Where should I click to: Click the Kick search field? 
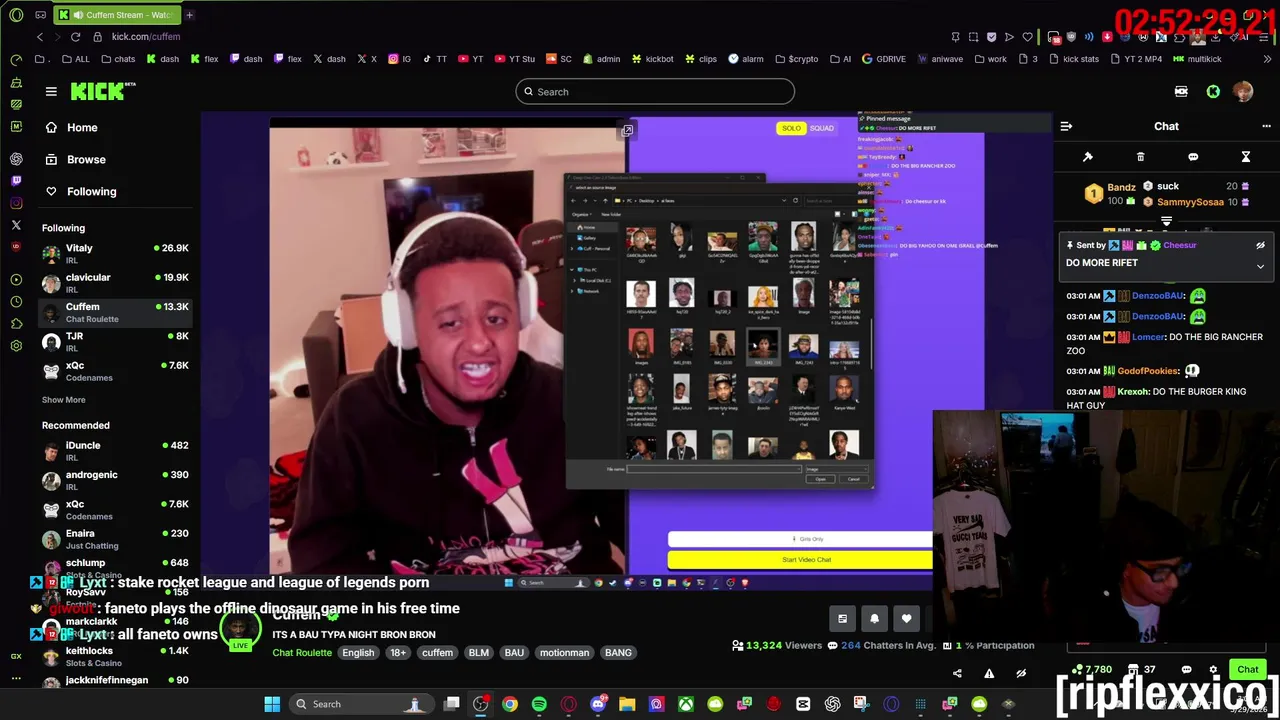click(x=655, y=92)
